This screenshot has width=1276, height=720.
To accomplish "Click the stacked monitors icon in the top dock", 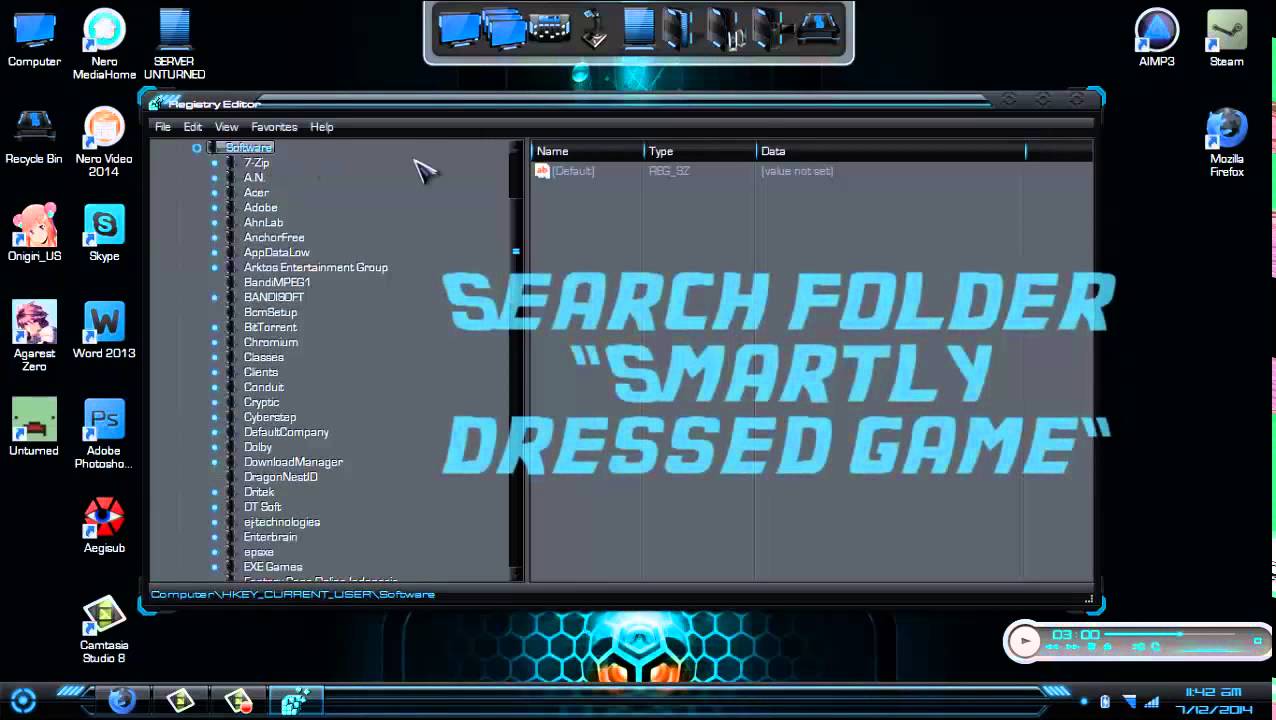I will point(504,29).
